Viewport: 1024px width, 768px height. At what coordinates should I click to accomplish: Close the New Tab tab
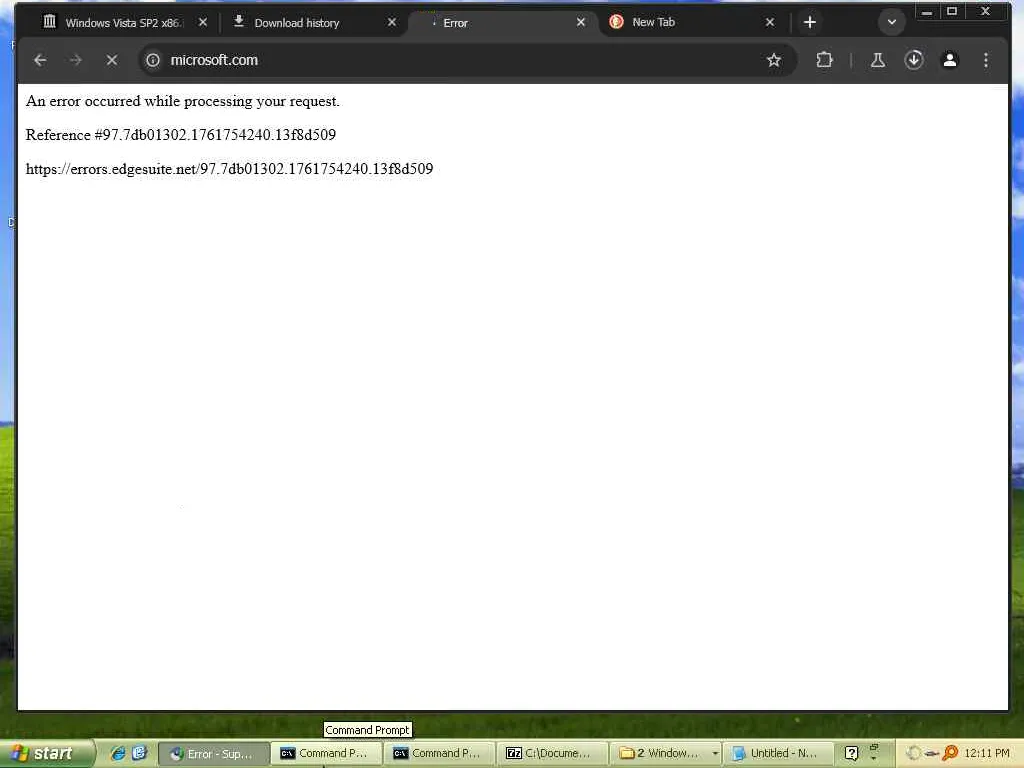pos(770,22)
